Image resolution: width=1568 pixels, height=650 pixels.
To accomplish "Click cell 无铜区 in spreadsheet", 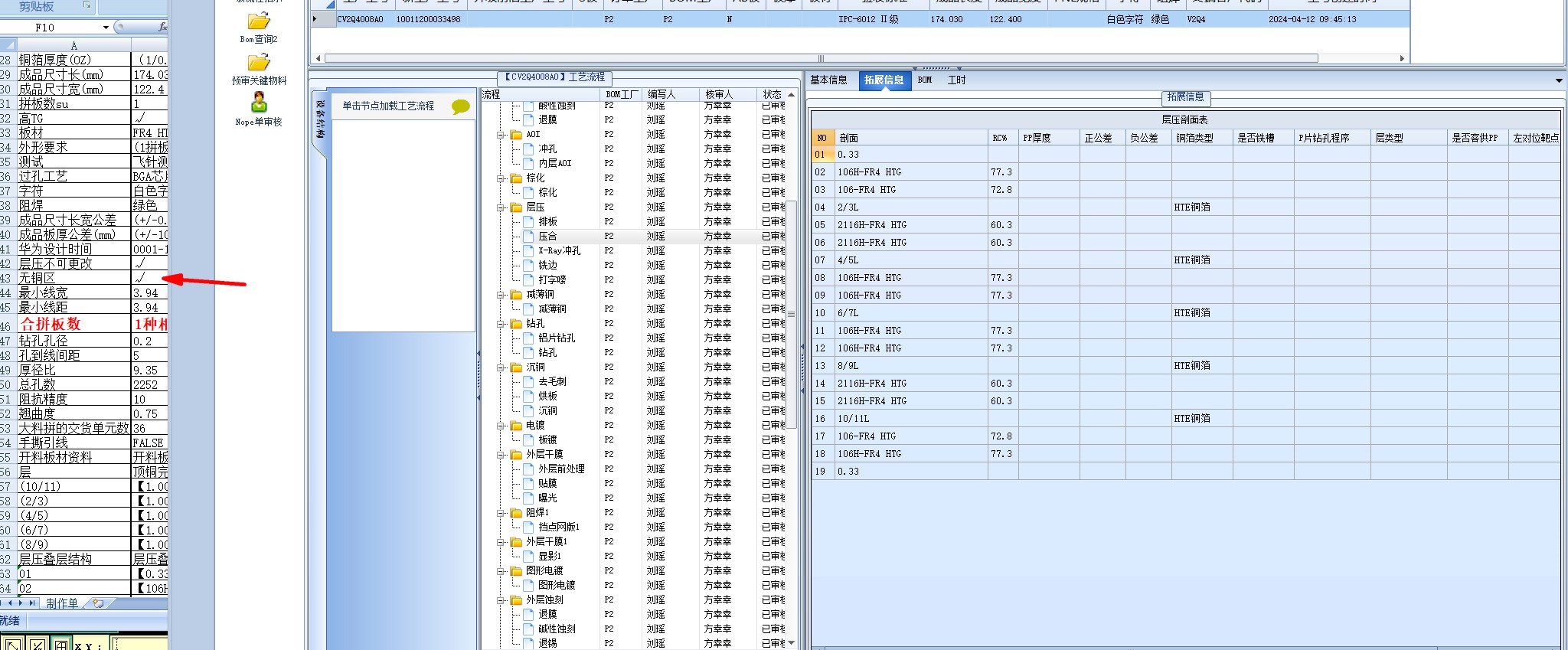I will click(x=73, y=278).
